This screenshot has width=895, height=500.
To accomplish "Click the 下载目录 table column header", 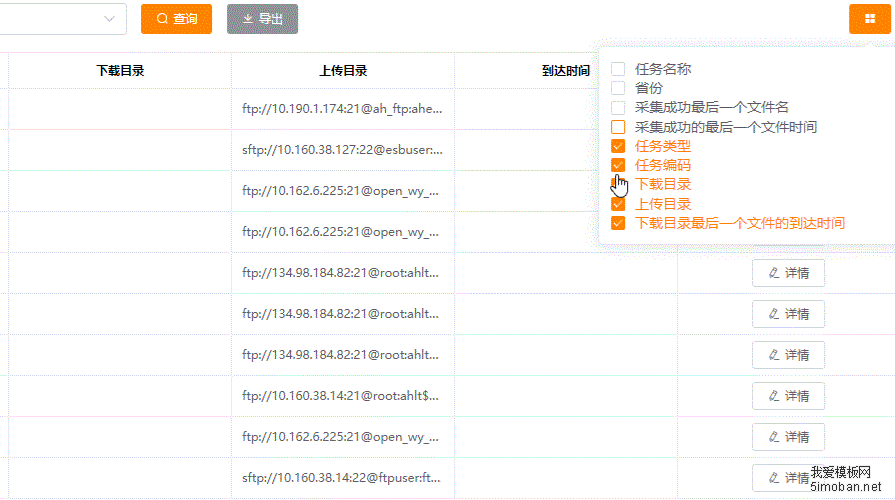I will tap(120, 71).
